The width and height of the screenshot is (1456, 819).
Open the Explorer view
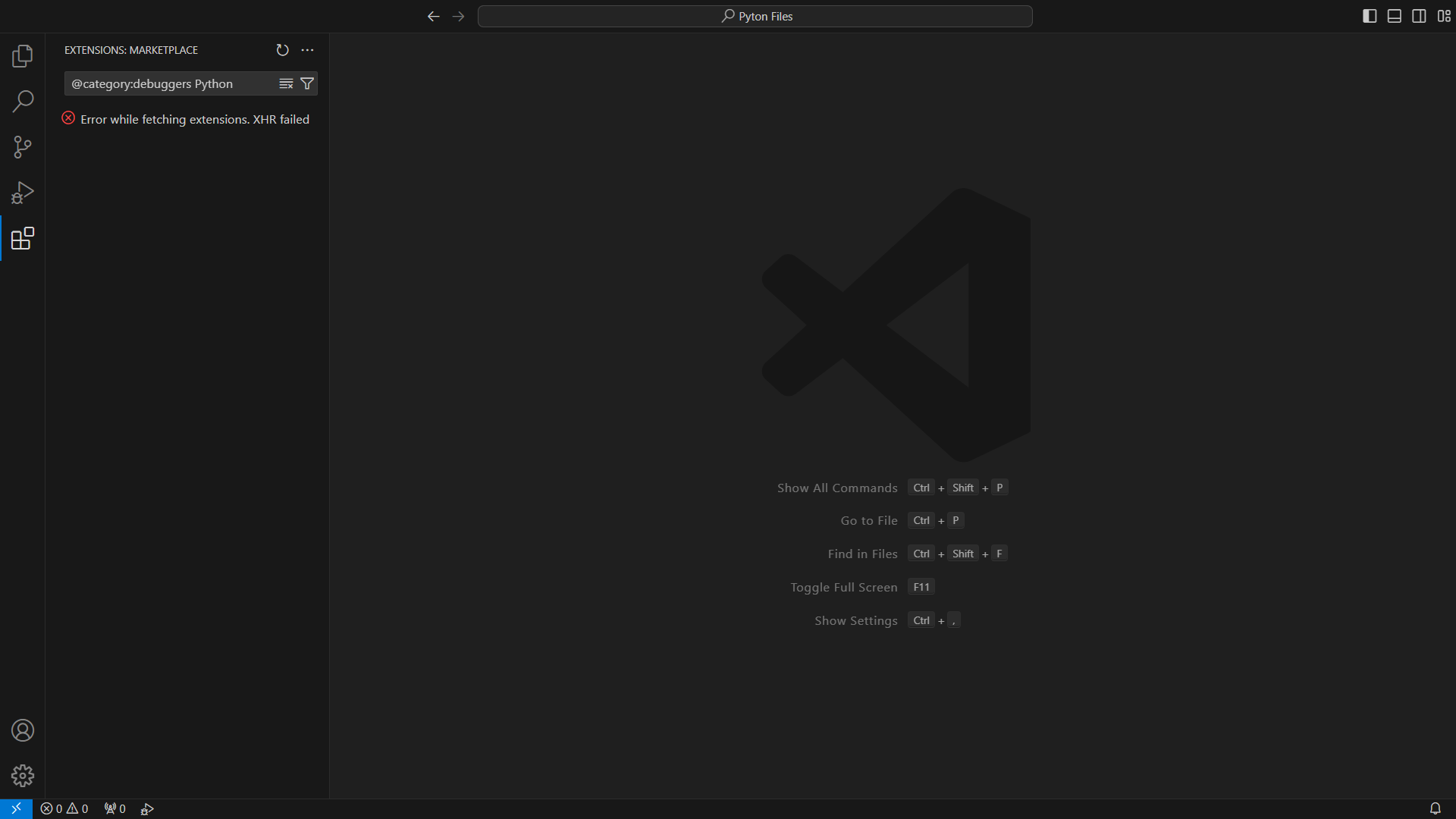coord(23,56)
